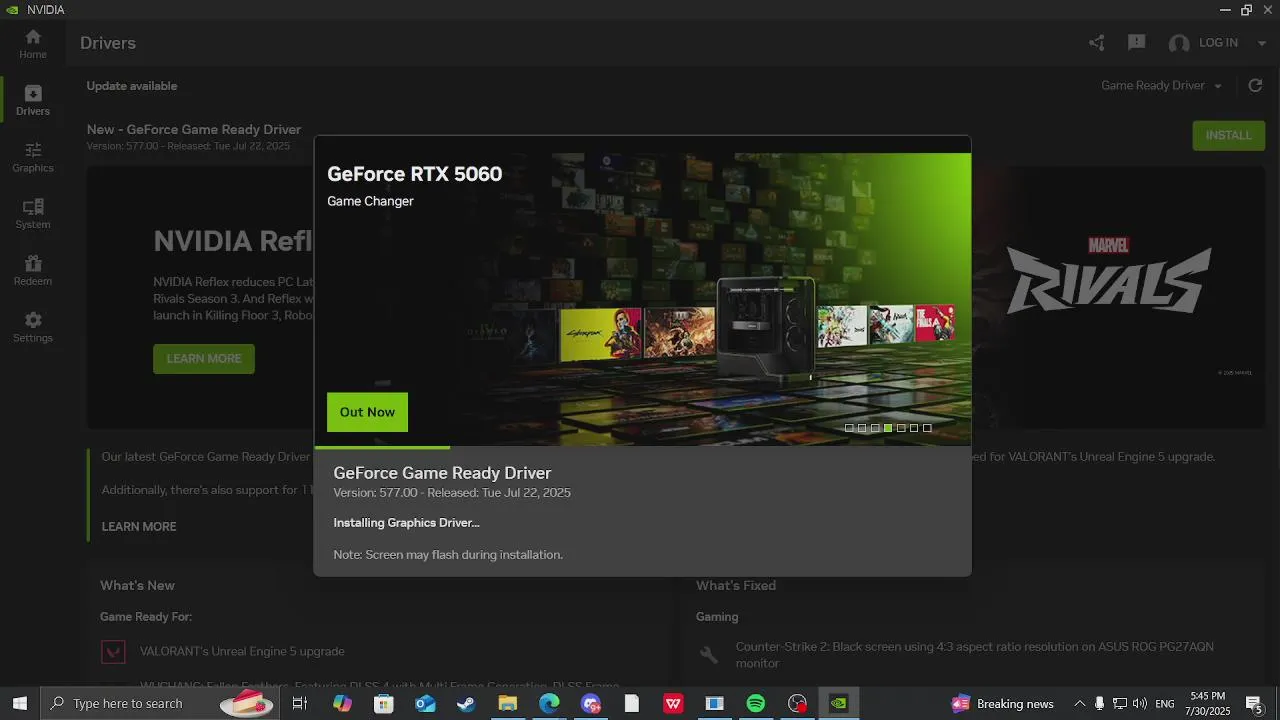Image resolution: width=1280 pixels, height=720 pixels.
Task: Open Steam from the taskbar
Action: pyautogui.click(x=466, y=704)
